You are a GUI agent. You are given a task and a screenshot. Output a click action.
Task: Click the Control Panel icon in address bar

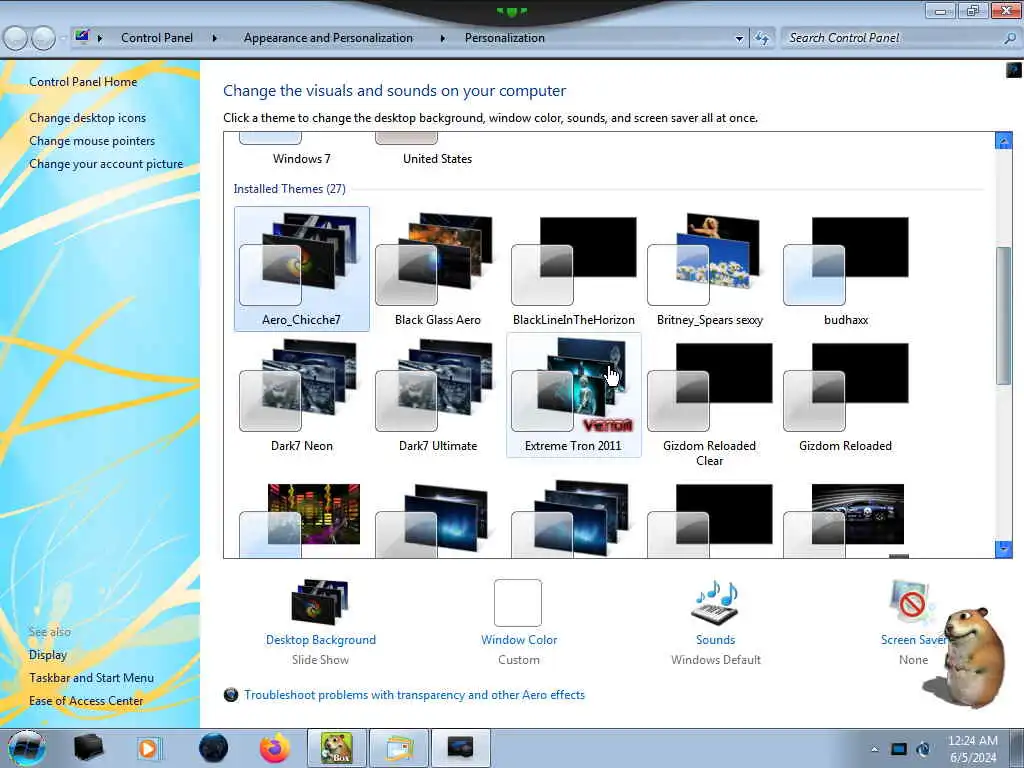[x=82, y=37]
